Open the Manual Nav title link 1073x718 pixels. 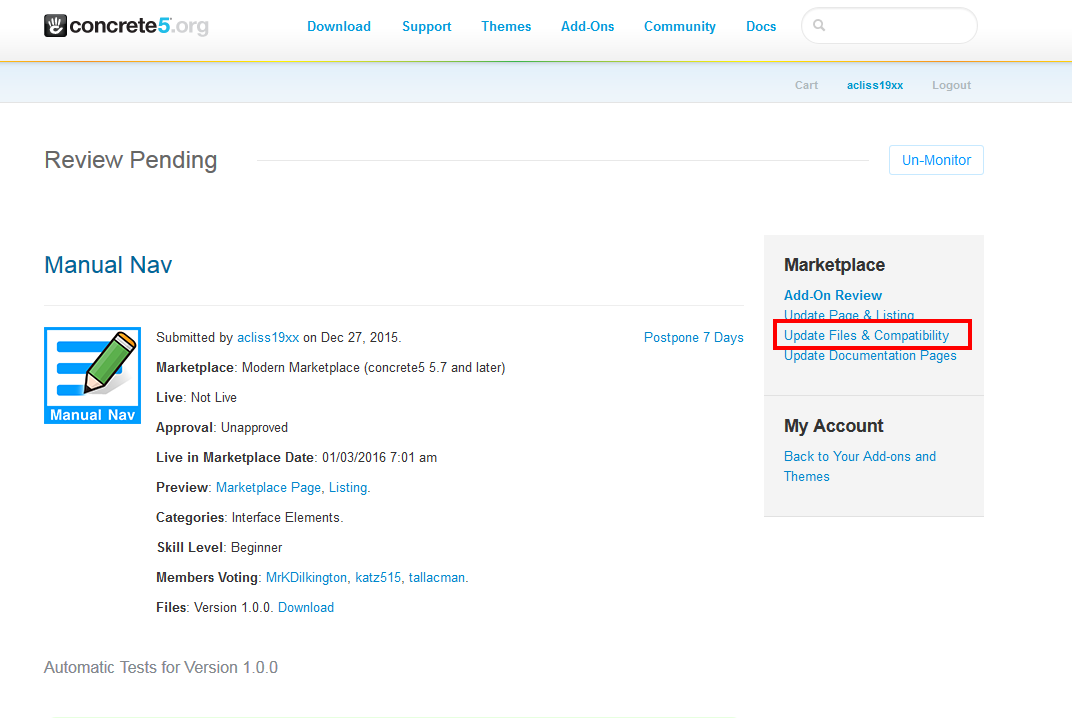108,265
